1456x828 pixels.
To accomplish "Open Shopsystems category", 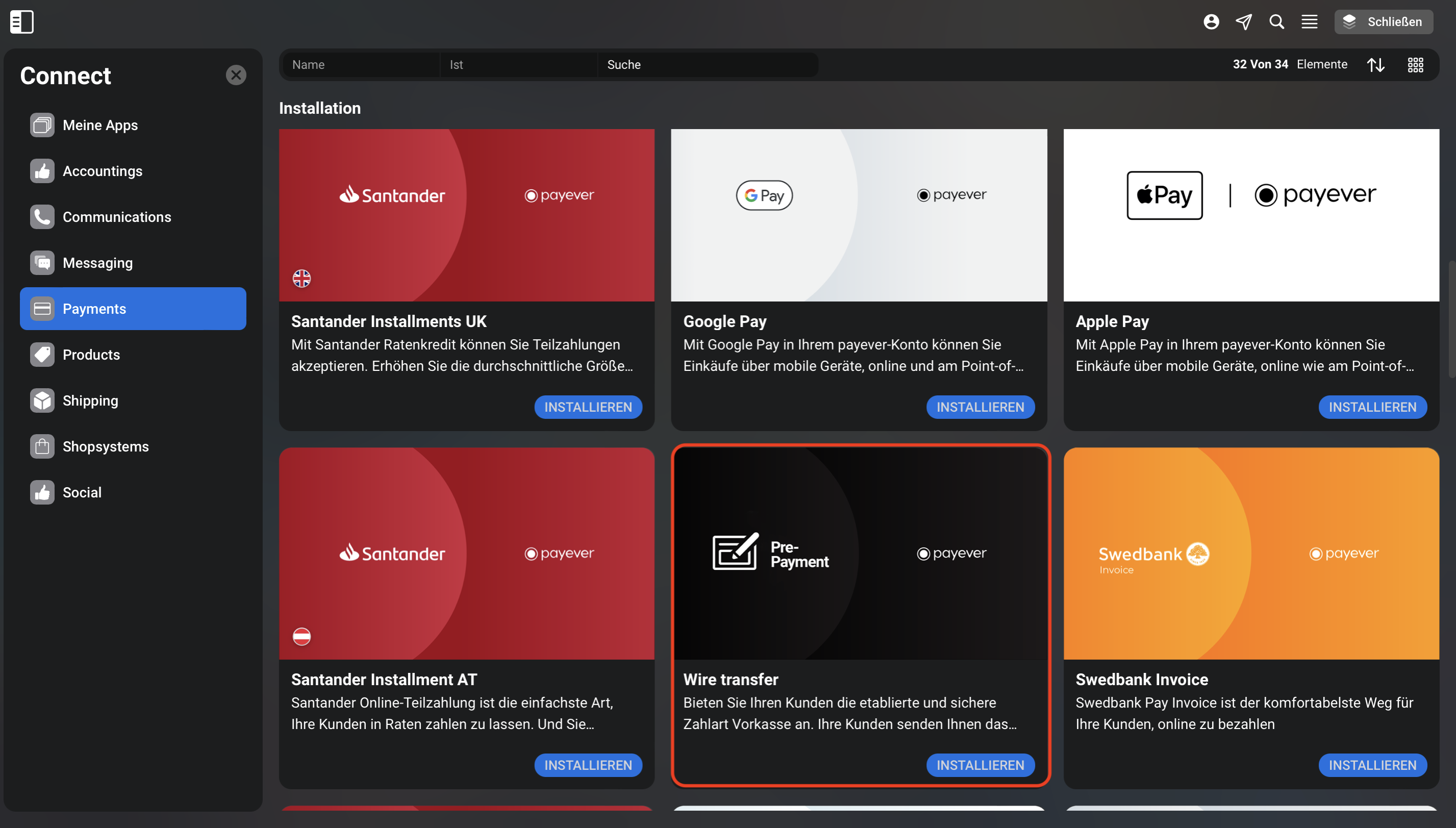I will (x=133, y=446).
